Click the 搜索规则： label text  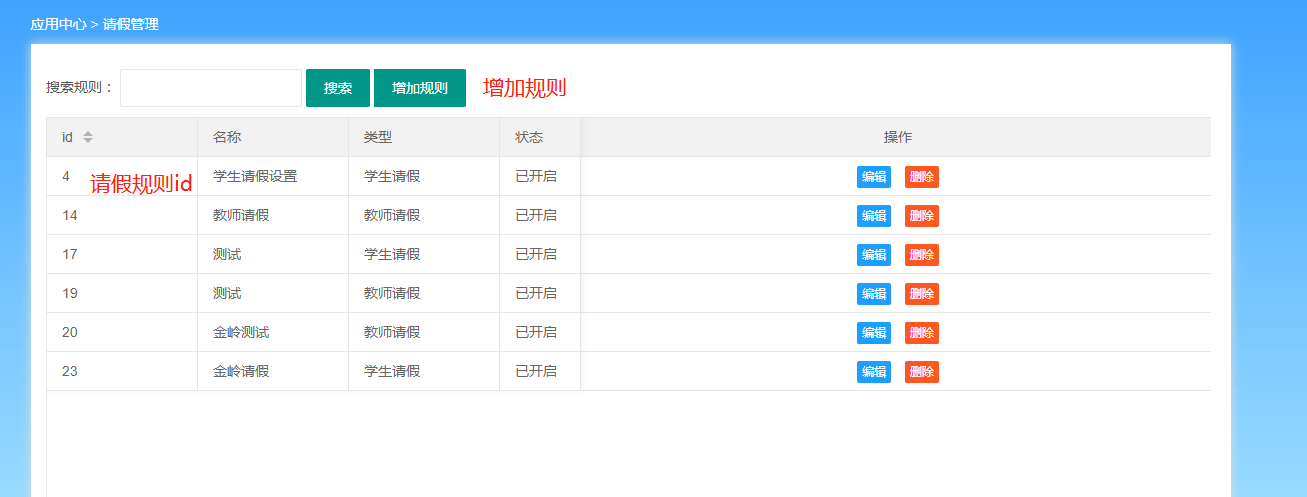(x=80, y=88)
